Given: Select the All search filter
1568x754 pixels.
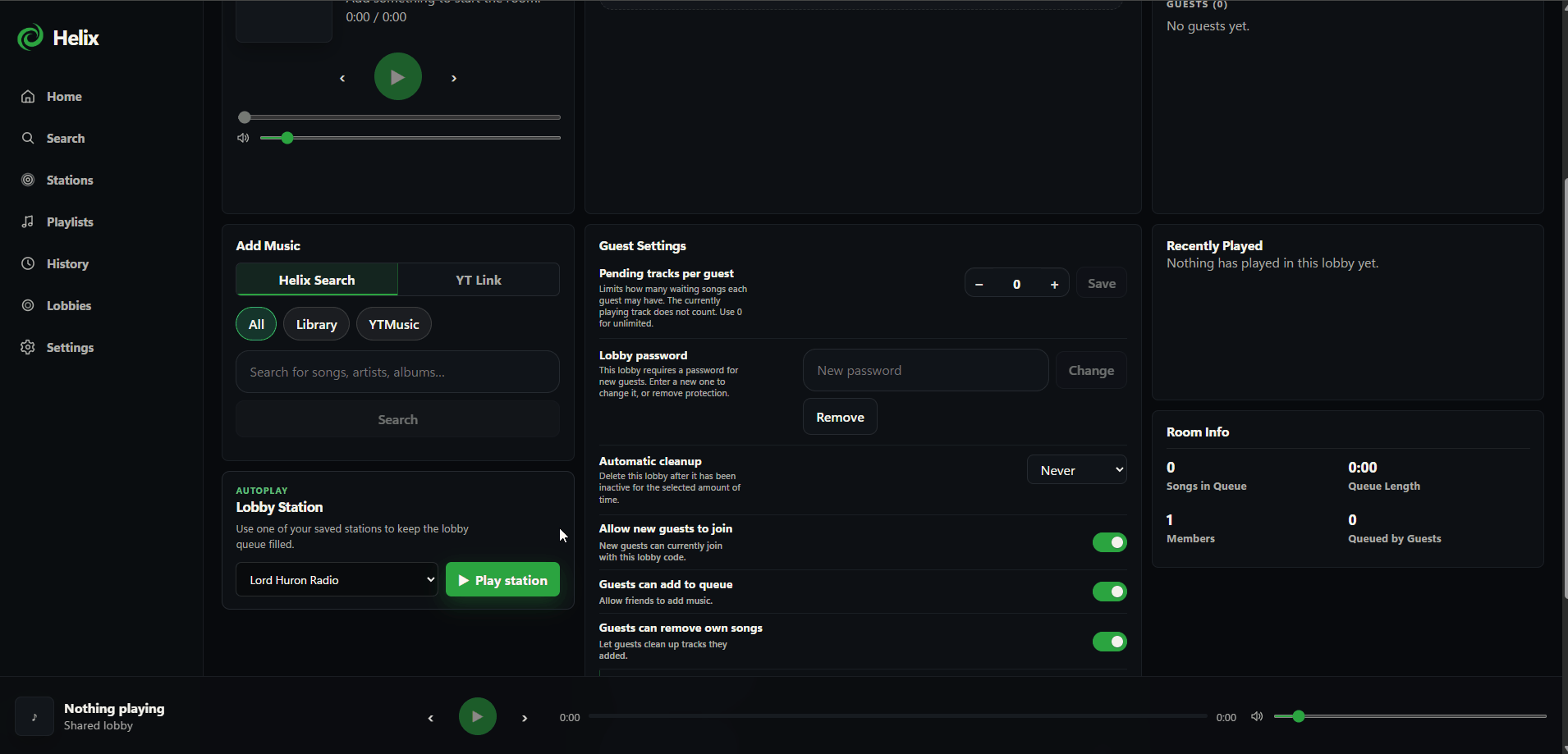Looking at the screenshot, I should (256, 324).
